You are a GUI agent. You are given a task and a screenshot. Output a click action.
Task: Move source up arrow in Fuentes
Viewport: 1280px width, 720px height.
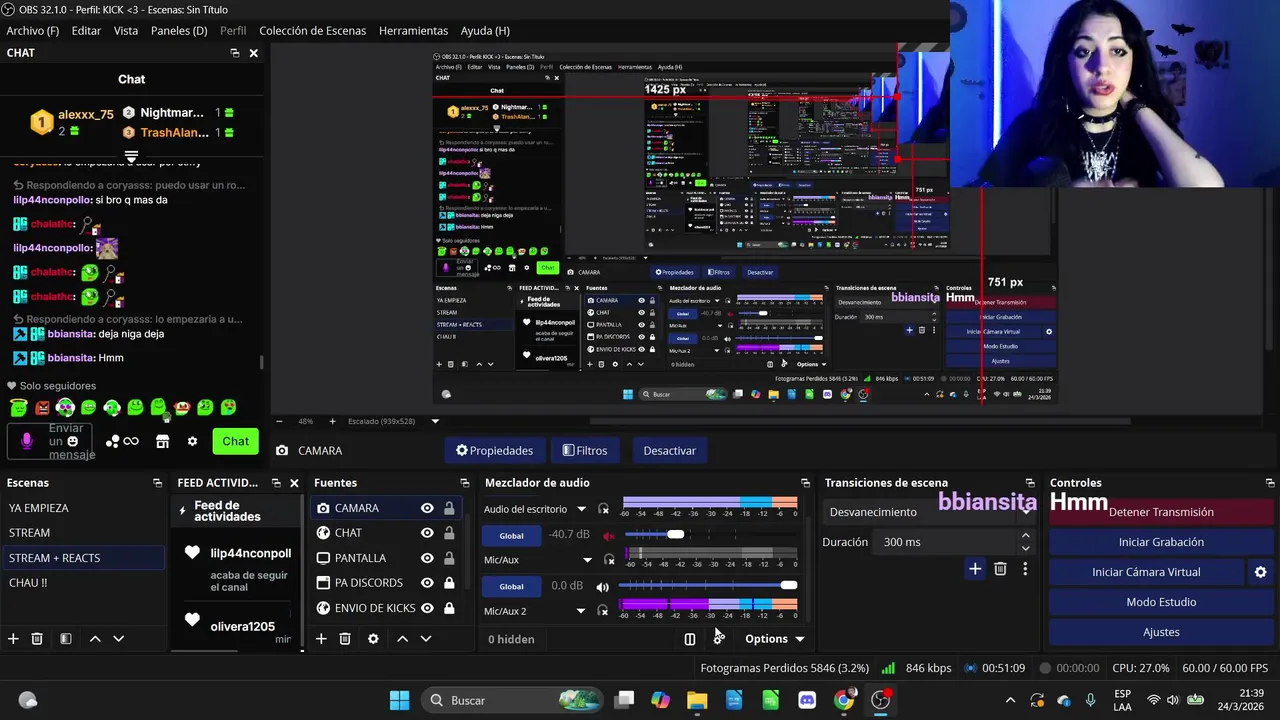402,639
